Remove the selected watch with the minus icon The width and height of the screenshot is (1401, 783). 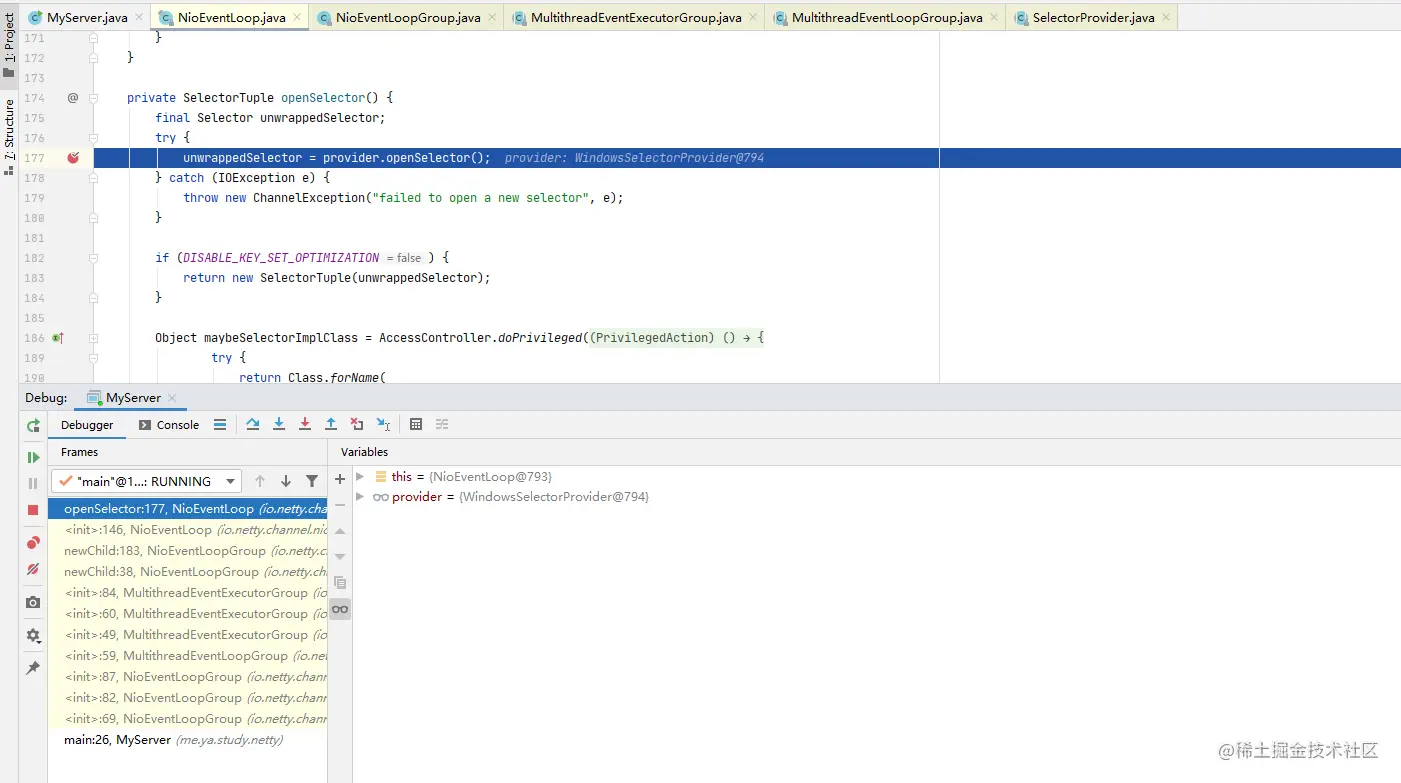[x=340, y=505]
